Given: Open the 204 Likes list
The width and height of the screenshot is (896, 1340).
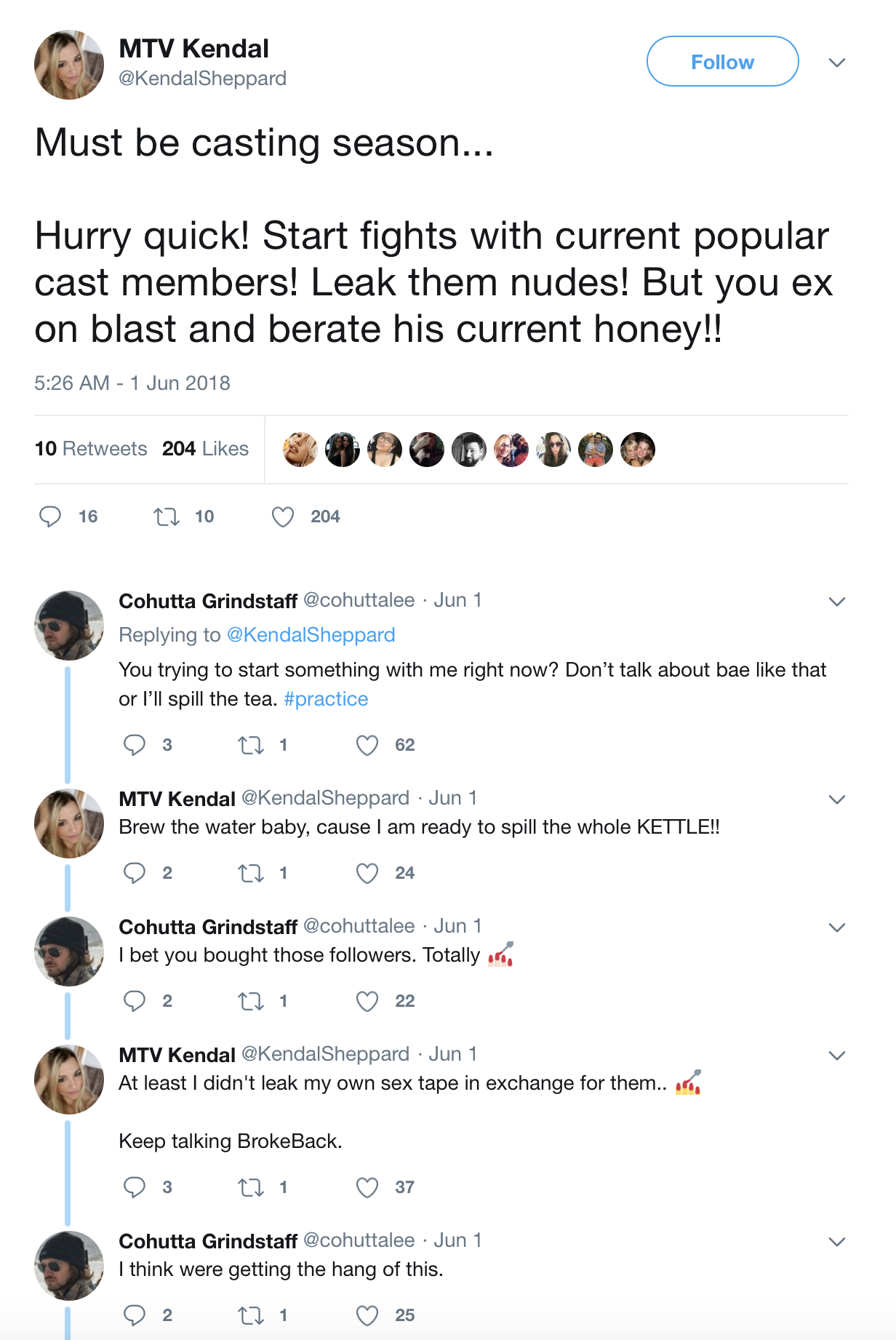Looking at the screenshot, I should pyautogui.click(x=206, y=449).
